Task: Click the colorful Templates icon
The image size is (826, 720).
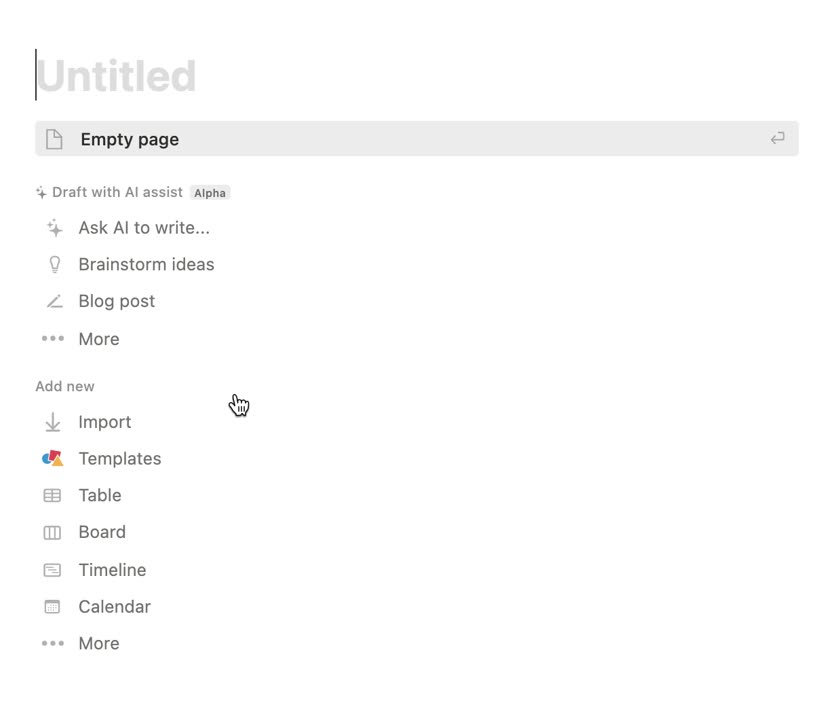Action: pyautogui.click(x=53, y=459)
